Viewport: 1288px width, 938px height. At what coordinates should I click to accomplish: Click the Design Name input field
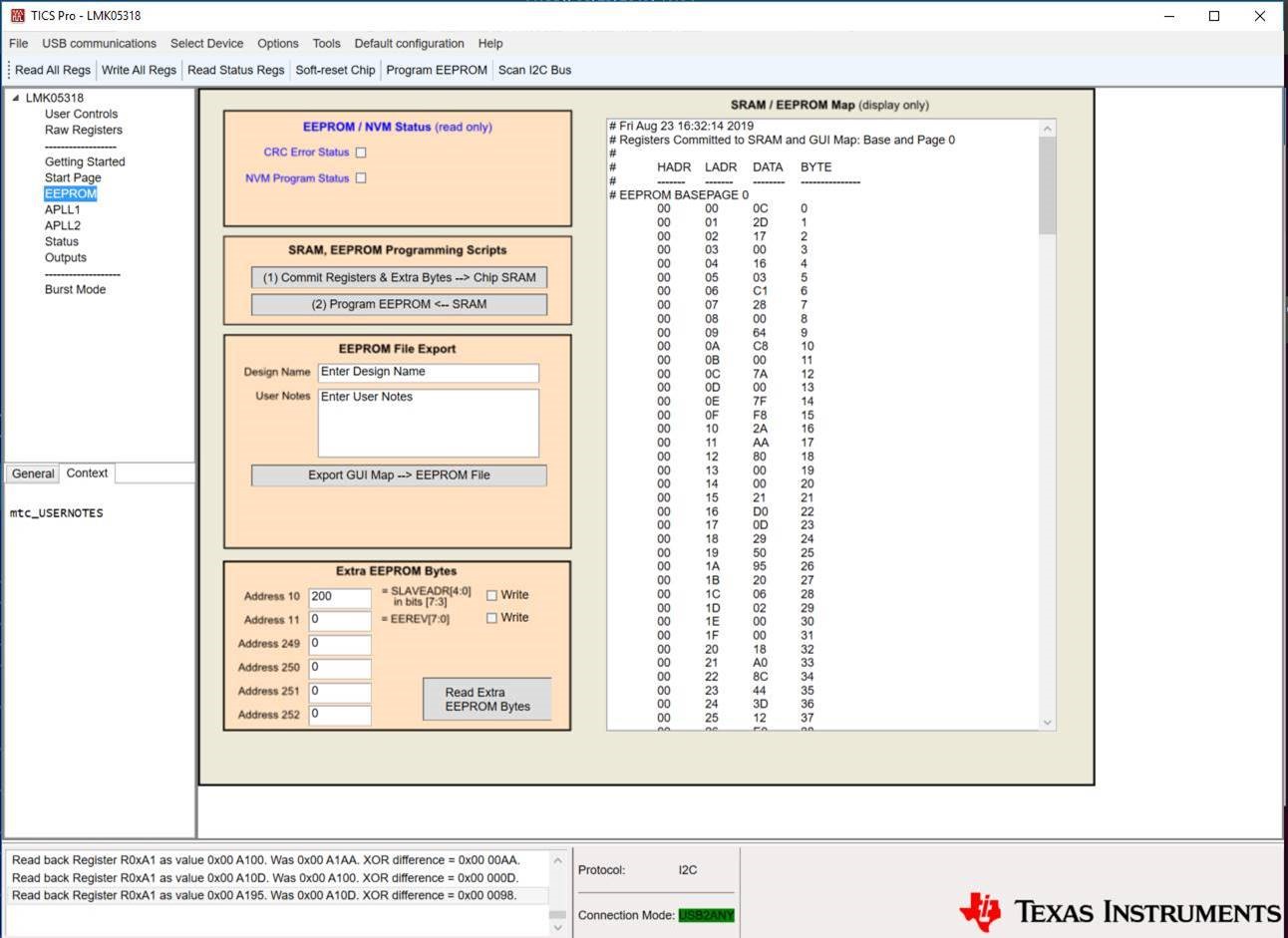pos(429,372)
